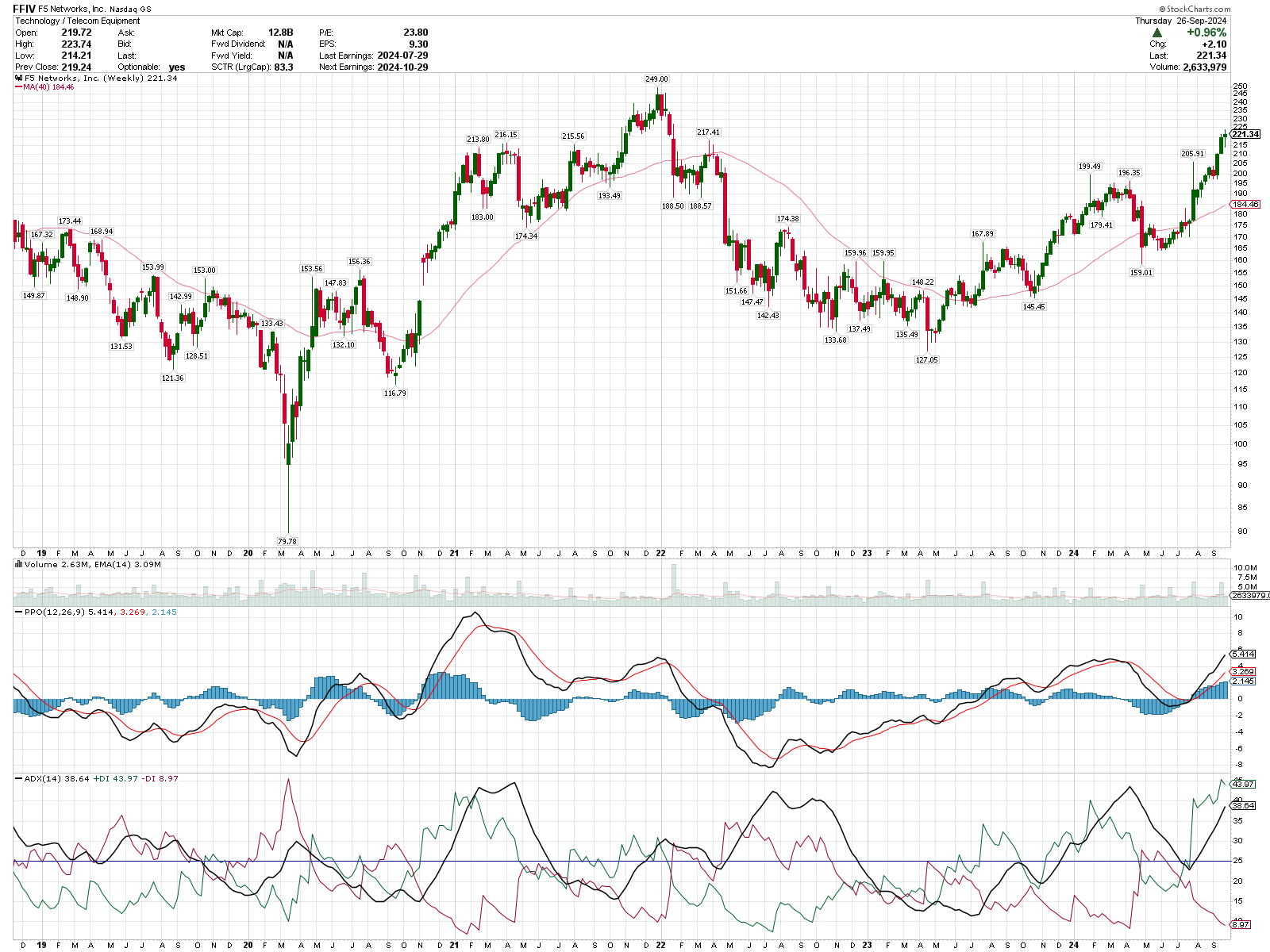Click the 249.00 peak price label
Image resolution: width=1270 pixels, height=952 pixels.
657,79
